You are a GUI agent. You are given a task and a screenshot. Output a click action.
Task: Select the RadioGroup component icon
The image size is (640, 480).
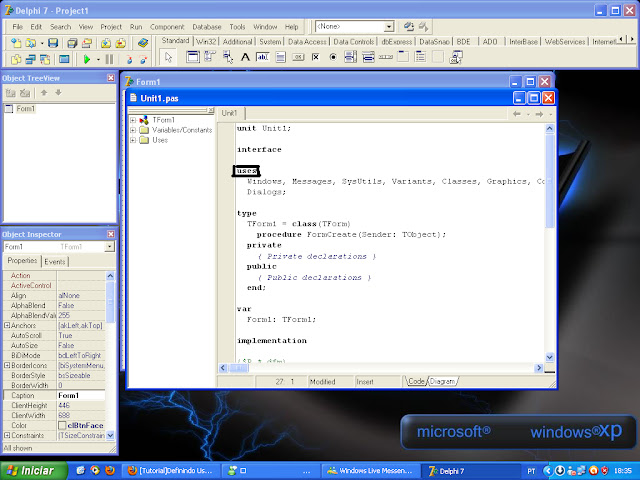tap(420, 57)
